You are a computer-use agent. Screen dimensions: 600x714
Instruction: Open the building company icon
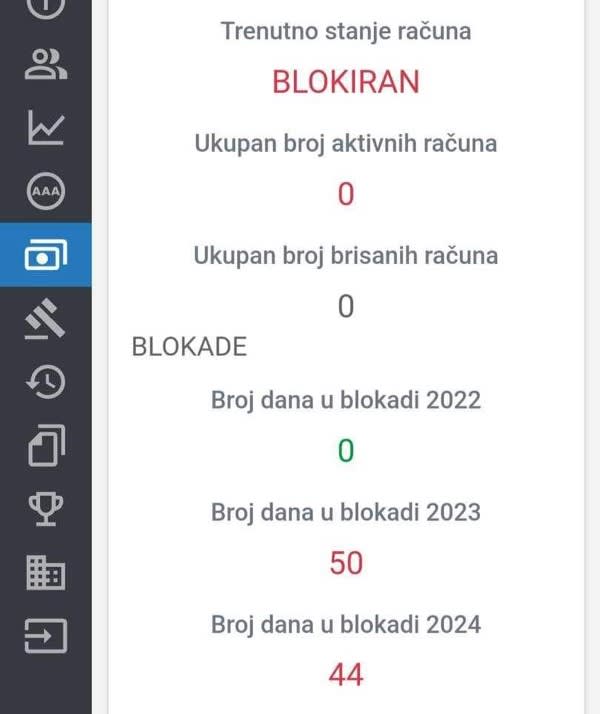(46, 572)
